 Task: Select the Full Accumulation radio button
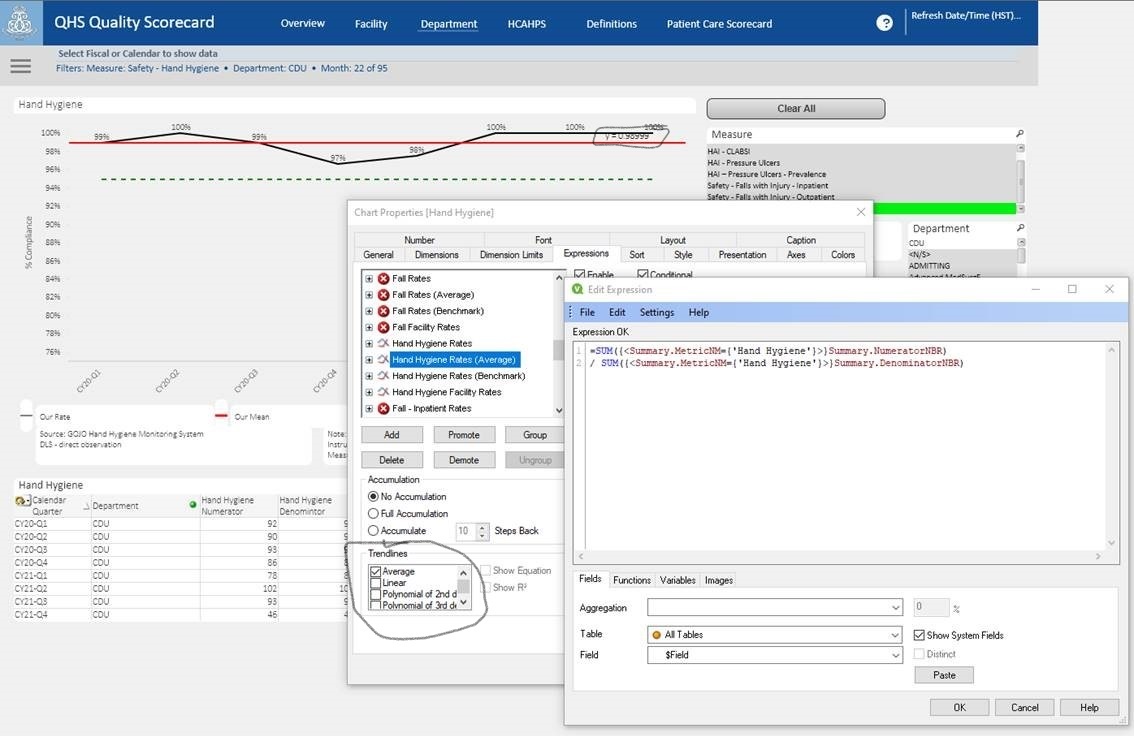374,513
